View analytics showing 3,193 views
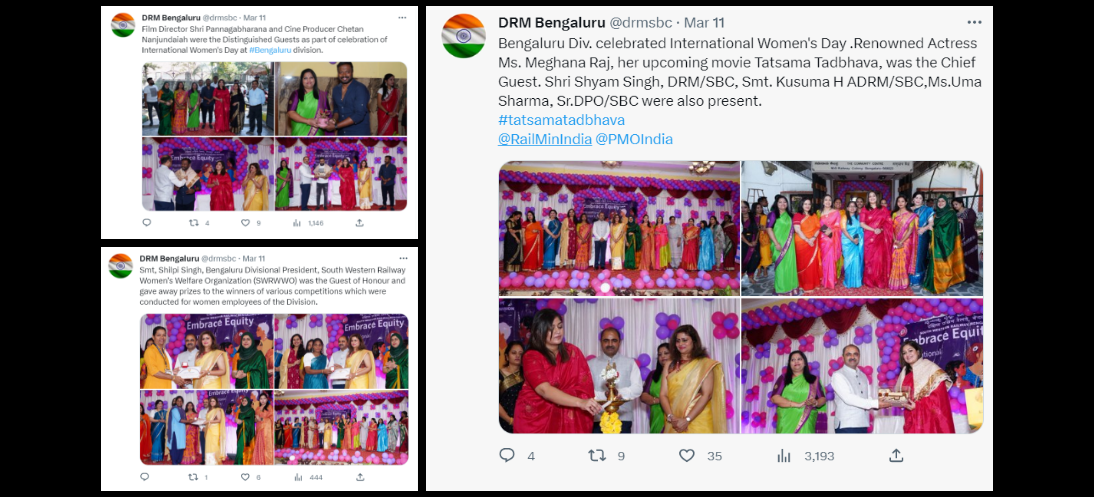1094x497 pixels. (x=784, y=456)
